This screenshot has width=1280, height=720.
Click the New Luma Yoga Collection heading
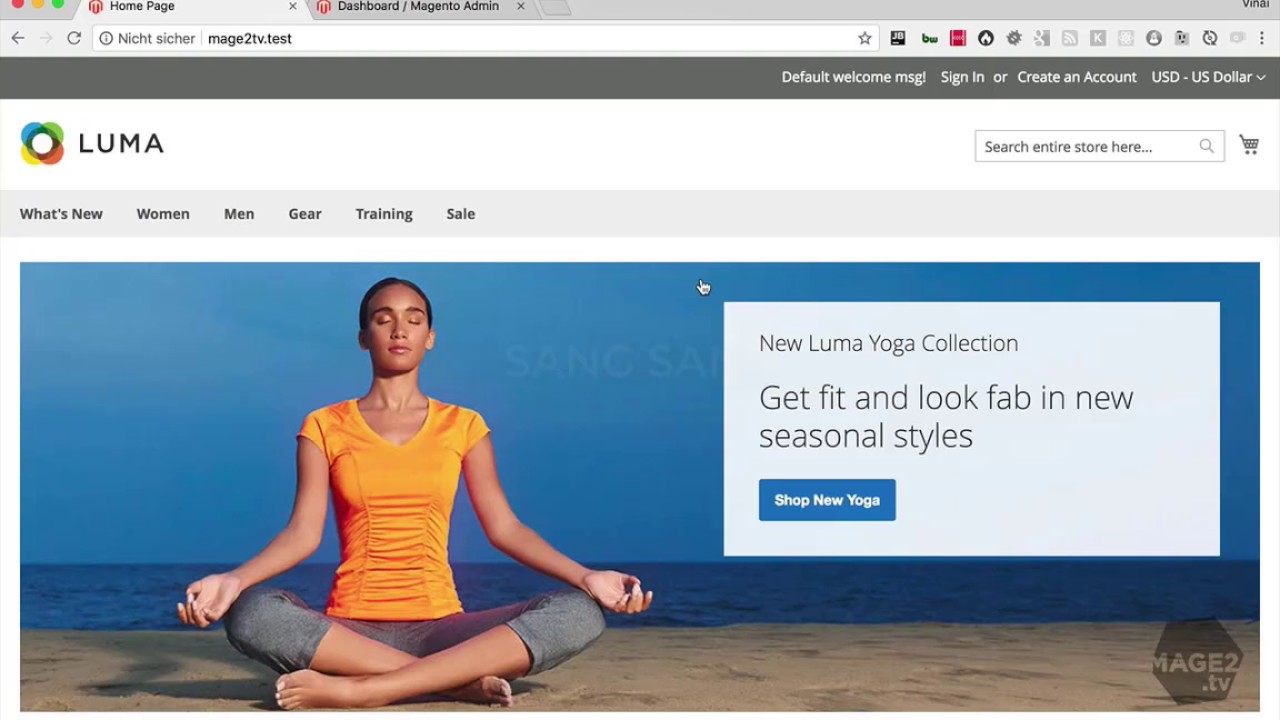888,343
